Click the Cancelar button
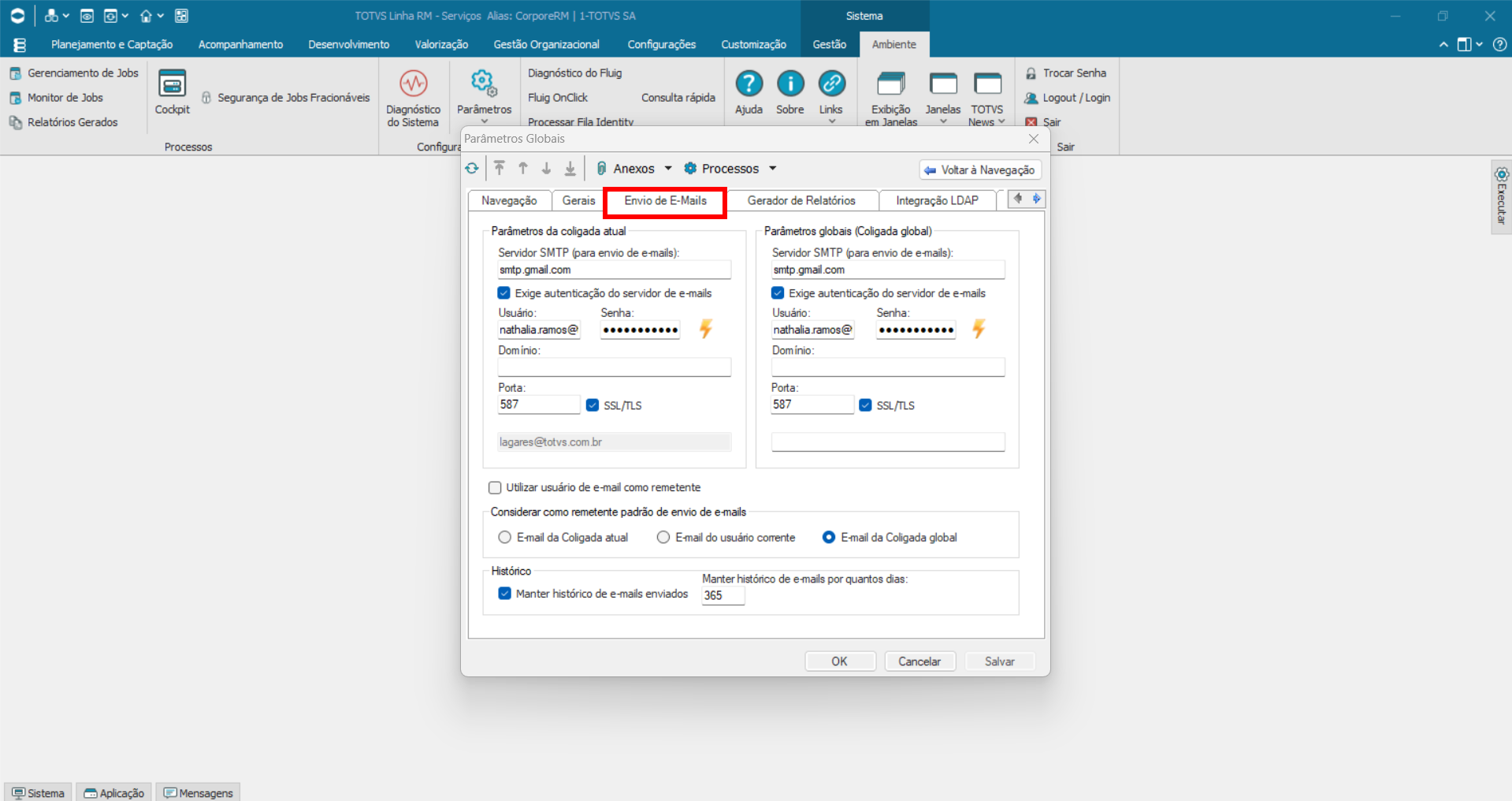The height and width of the screenshot is (801, 1512). (919, 661)
